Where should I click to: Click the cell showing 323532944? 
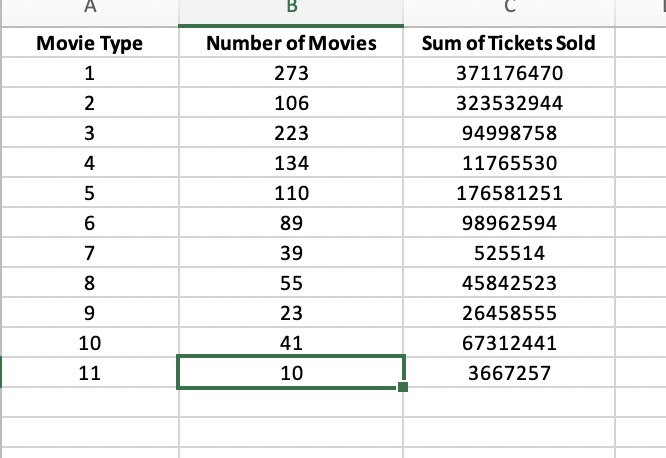pyautogui.click(x=509, y=103)
